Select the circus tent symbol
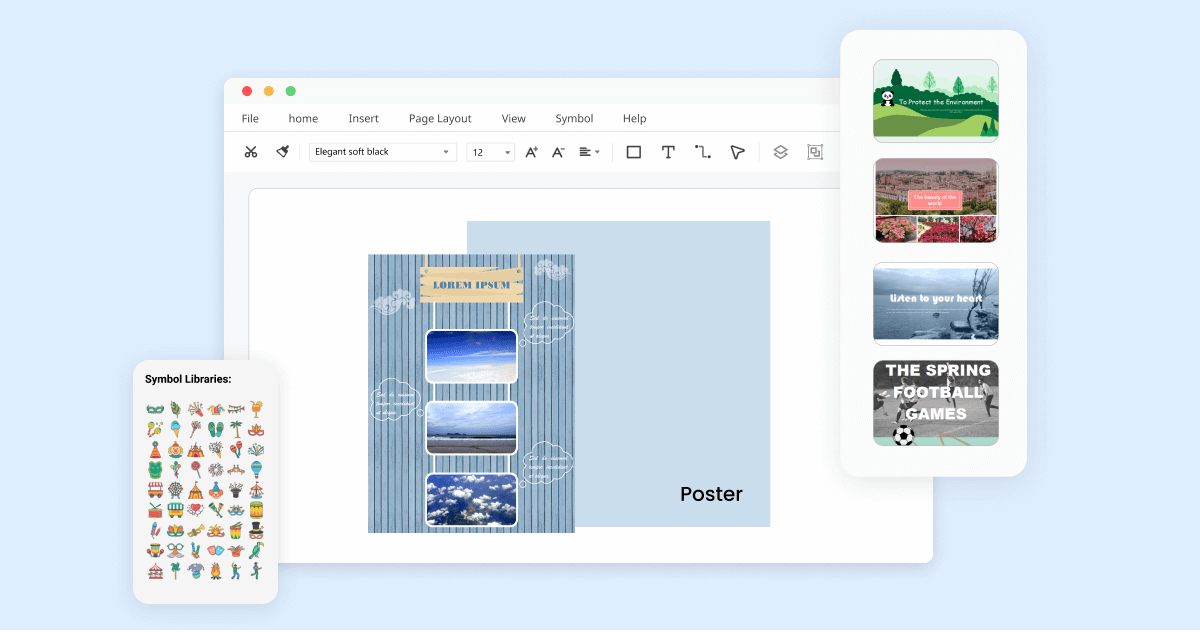Viewport: 1200px width, 632px height. 195,450
